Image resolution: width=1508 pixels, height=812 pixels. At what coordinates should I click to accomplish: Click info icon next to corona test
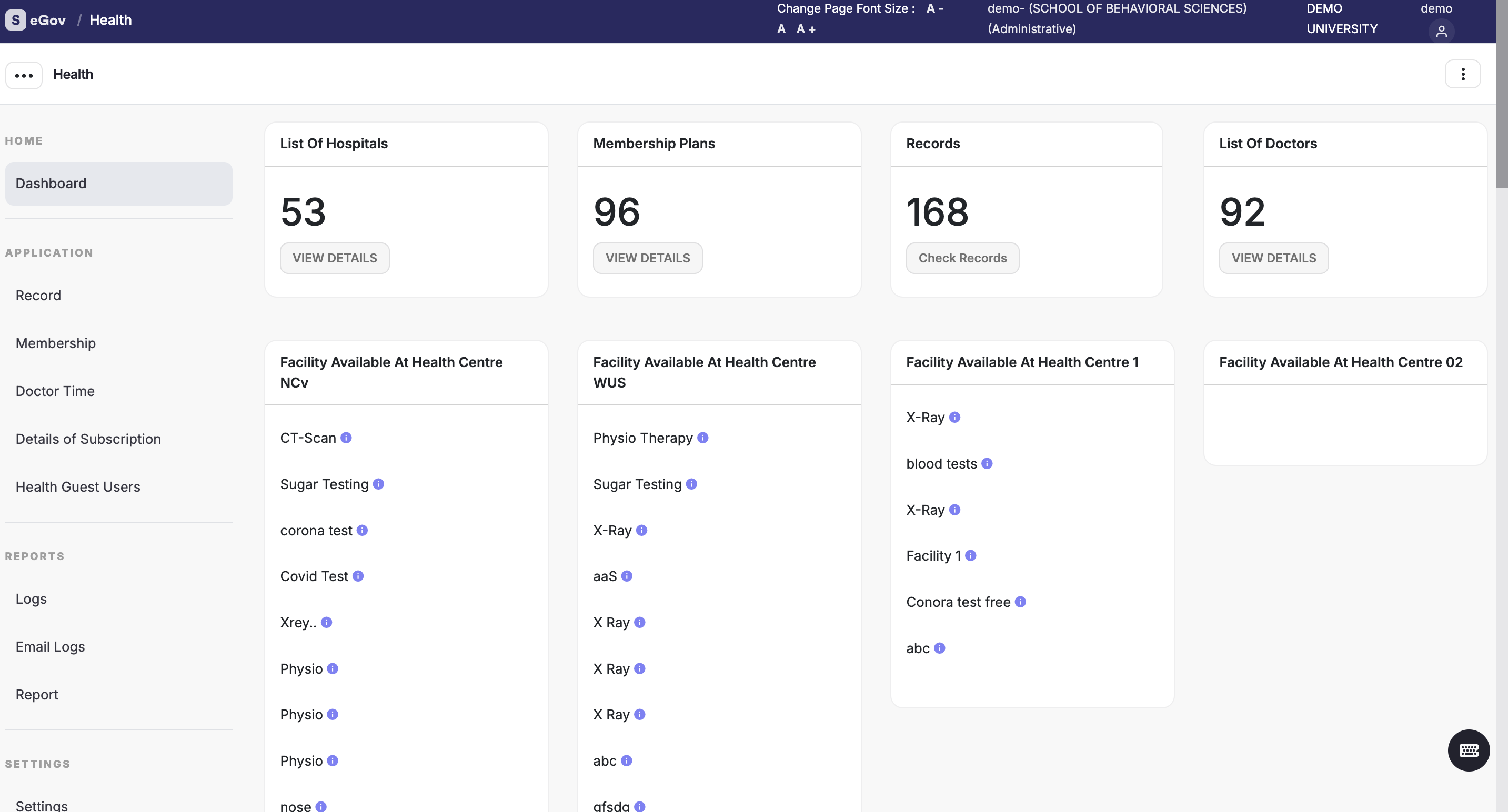[x=363, y=530]
